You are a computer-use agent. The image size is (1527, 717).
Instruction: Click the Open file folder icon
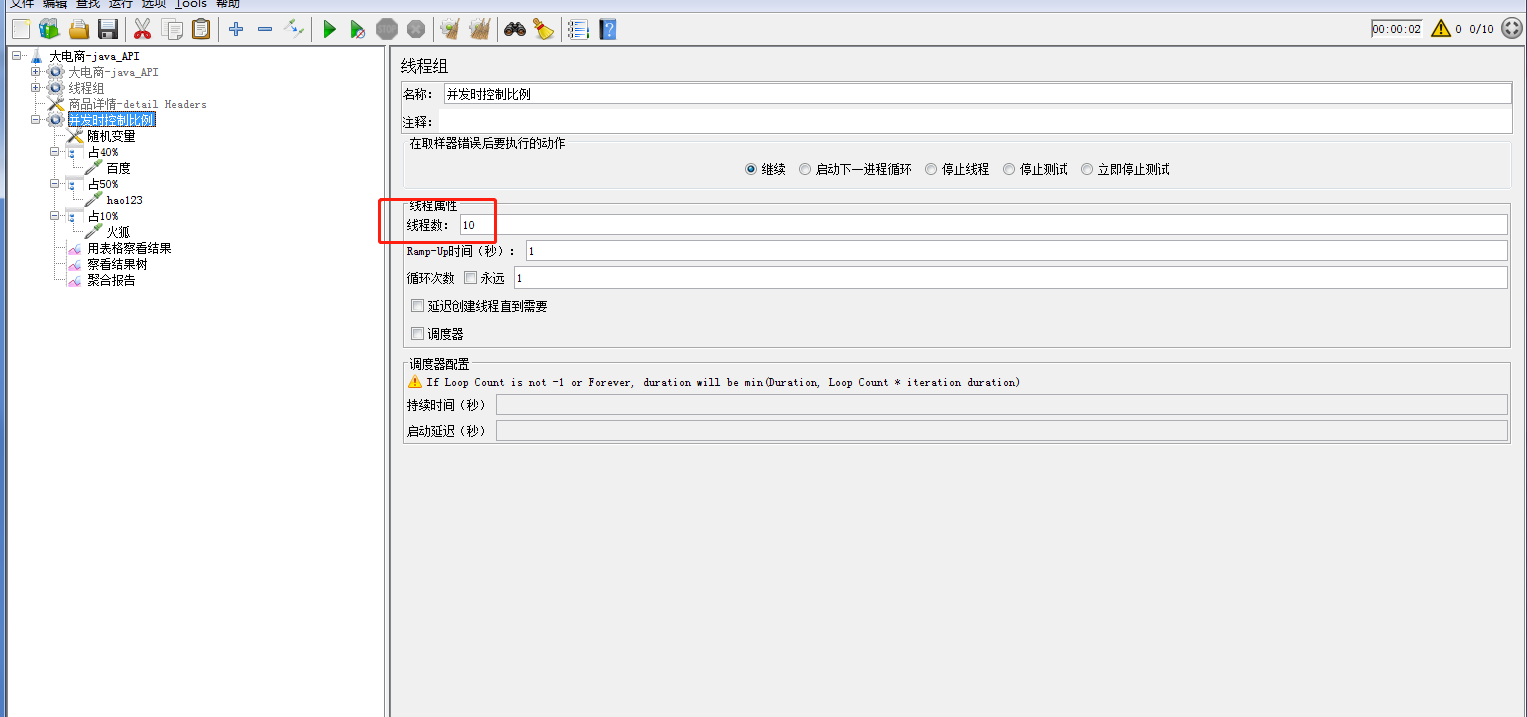(79, 29)
